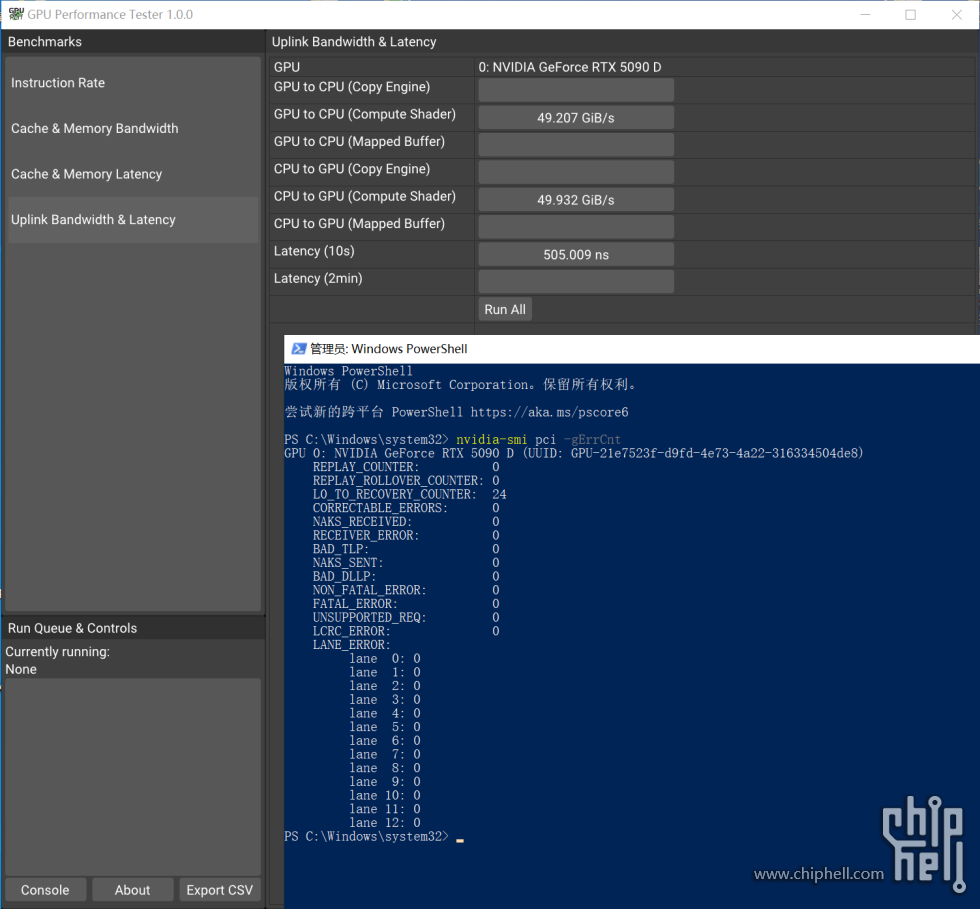This screenshot has height=909, width=980.
Task: Click the PowerShell window title bar
Action: point(632,349)
